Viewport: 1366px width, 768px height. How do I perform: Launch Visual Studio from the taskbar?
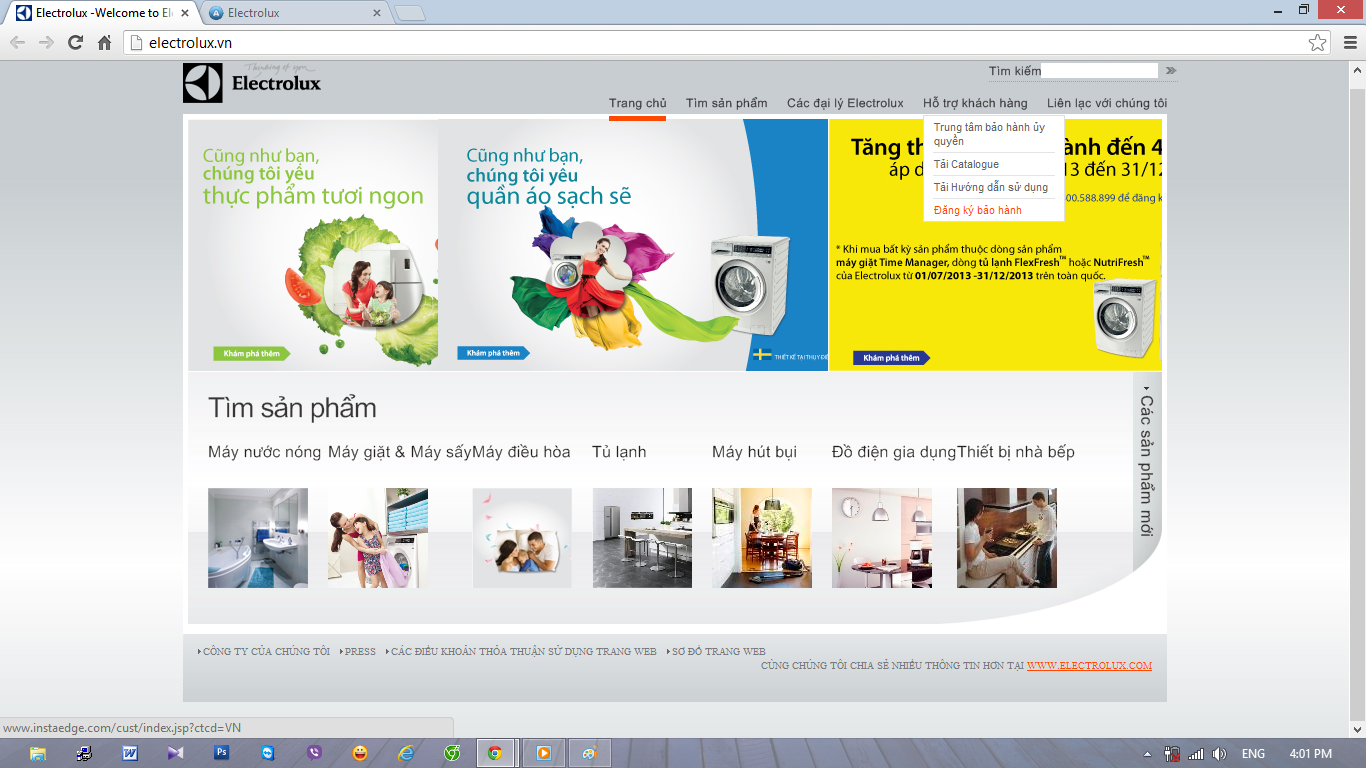pyautogui.click(x=176, y=753)
